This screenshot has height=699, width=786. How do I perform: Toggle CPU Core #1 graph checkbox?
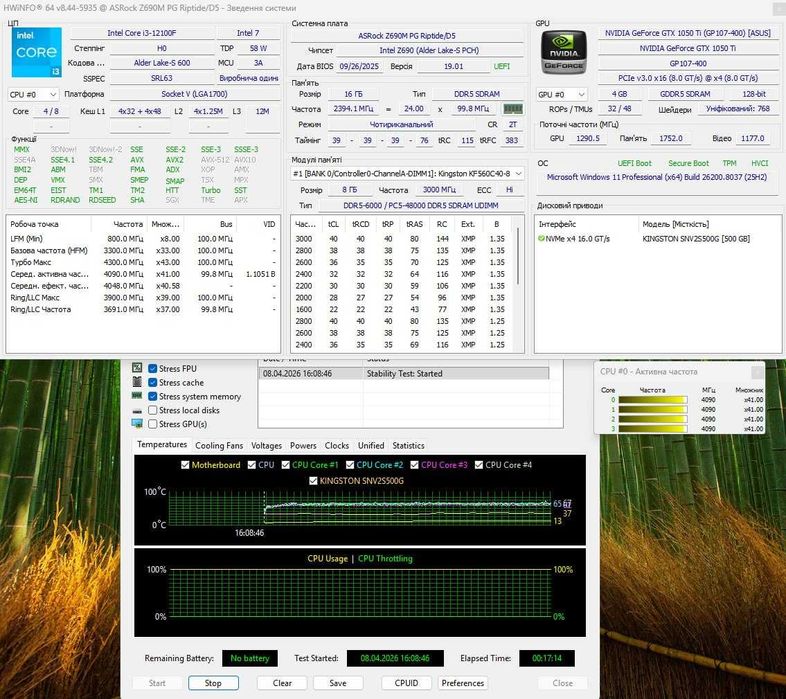(x=286, y=465)
